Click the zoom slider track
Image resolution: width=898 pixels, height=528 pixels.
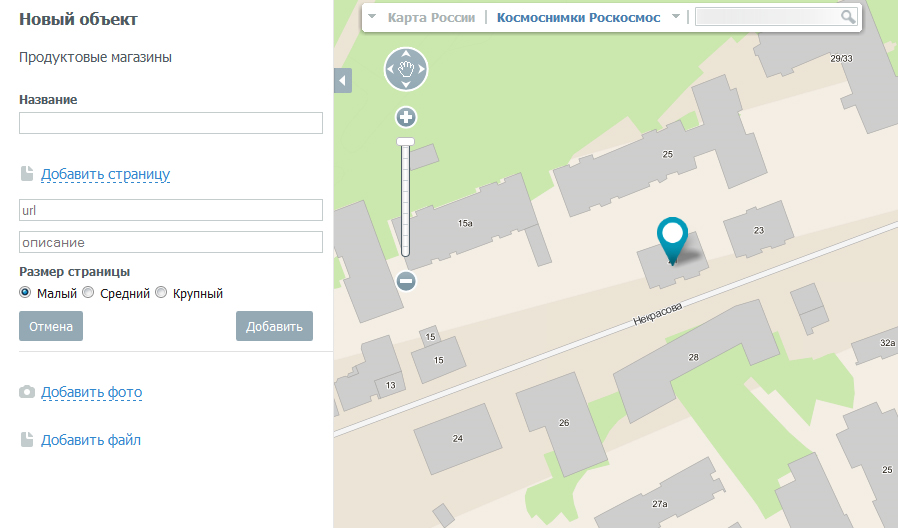tap(405, 200)
